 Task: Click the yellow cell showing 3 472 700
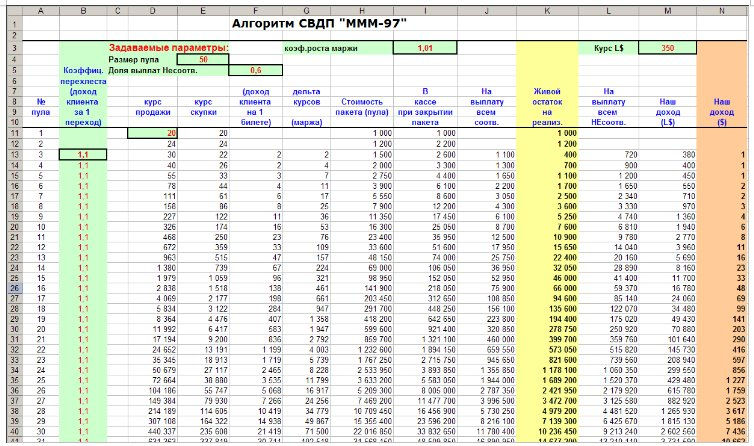(547, 401)
